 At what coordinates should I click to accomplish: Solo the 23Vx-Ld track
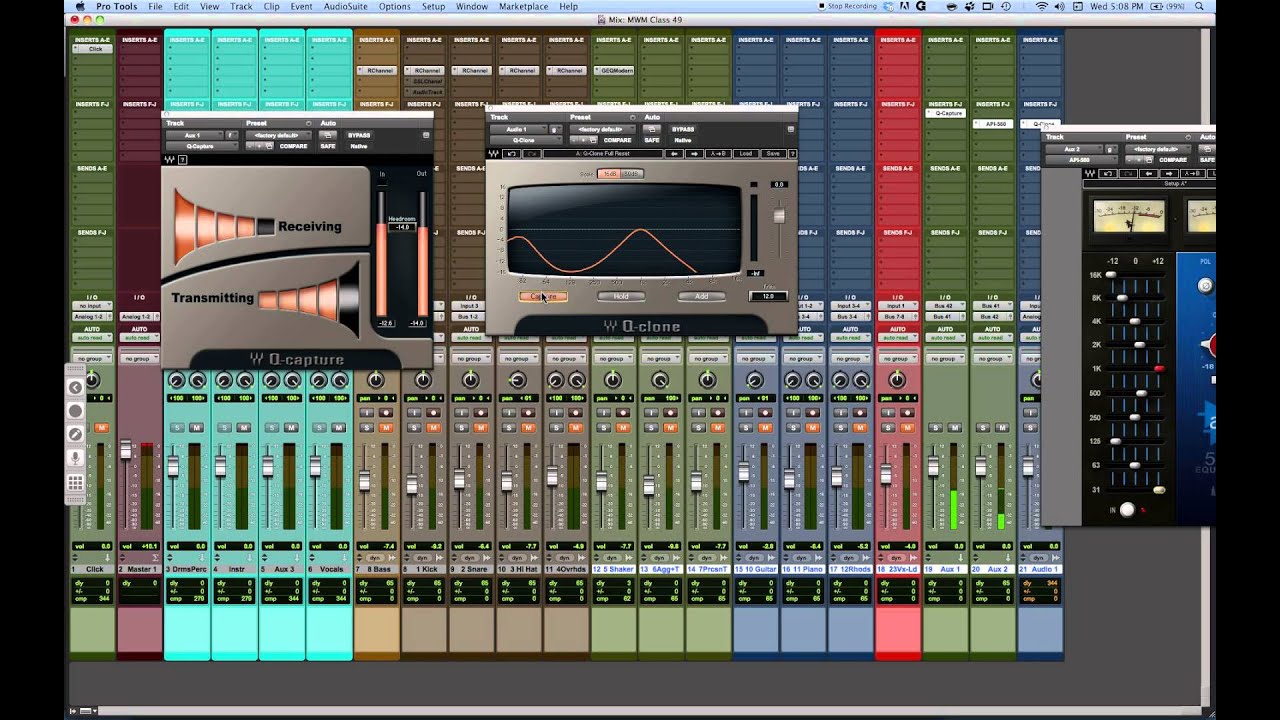point(886,427)
